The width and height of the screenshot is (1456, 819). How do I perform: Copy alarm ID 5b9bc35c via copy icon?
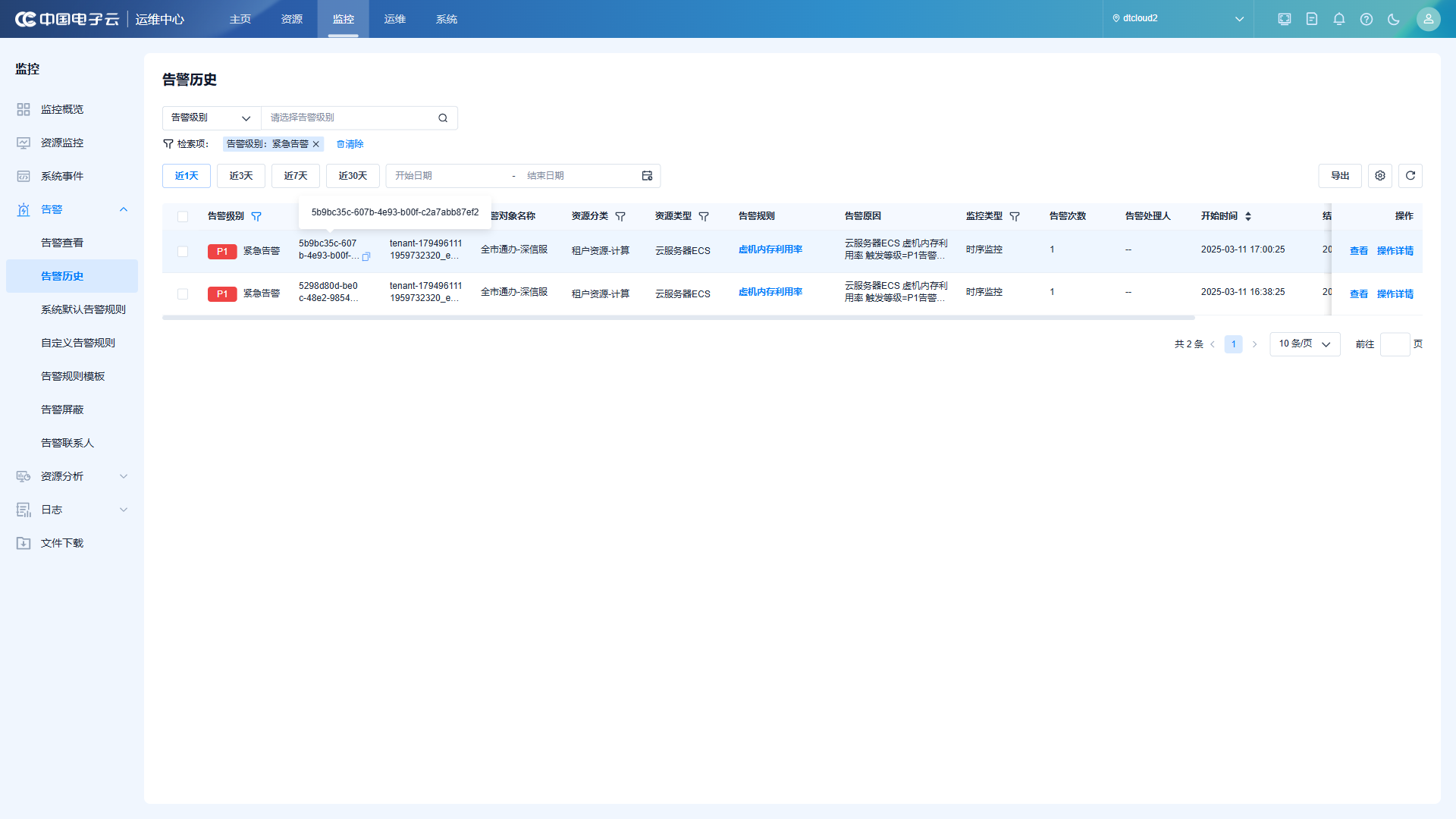pyautogui.click(x=366, y=256)
